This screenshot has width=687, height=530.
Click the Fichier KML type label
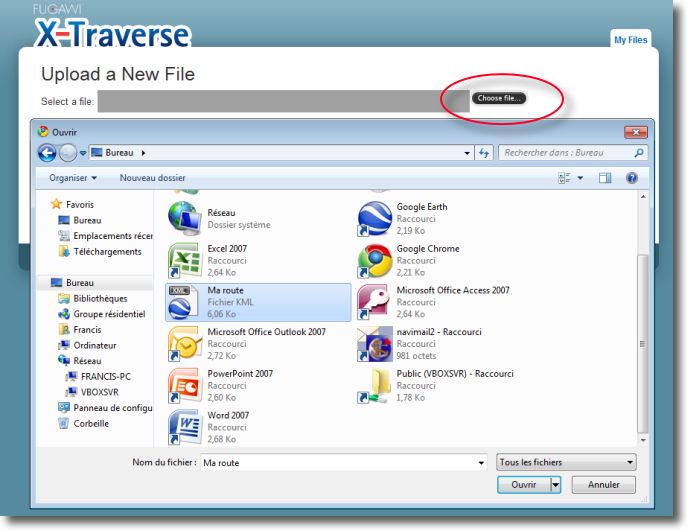(x=230, y=302)
